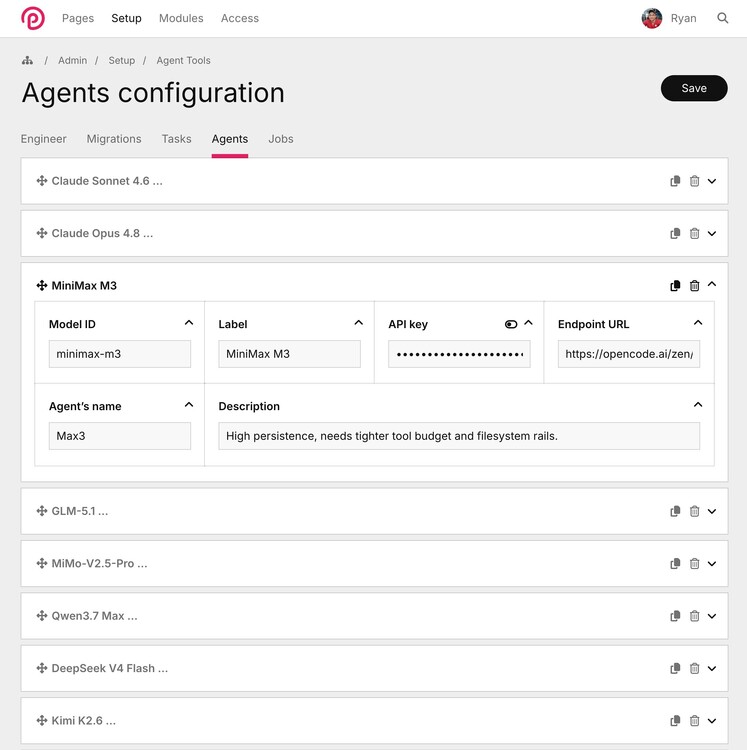Expand the Kimi K2.6 row
The height and width of the screenshot is (750, 747).
[712, 721]
